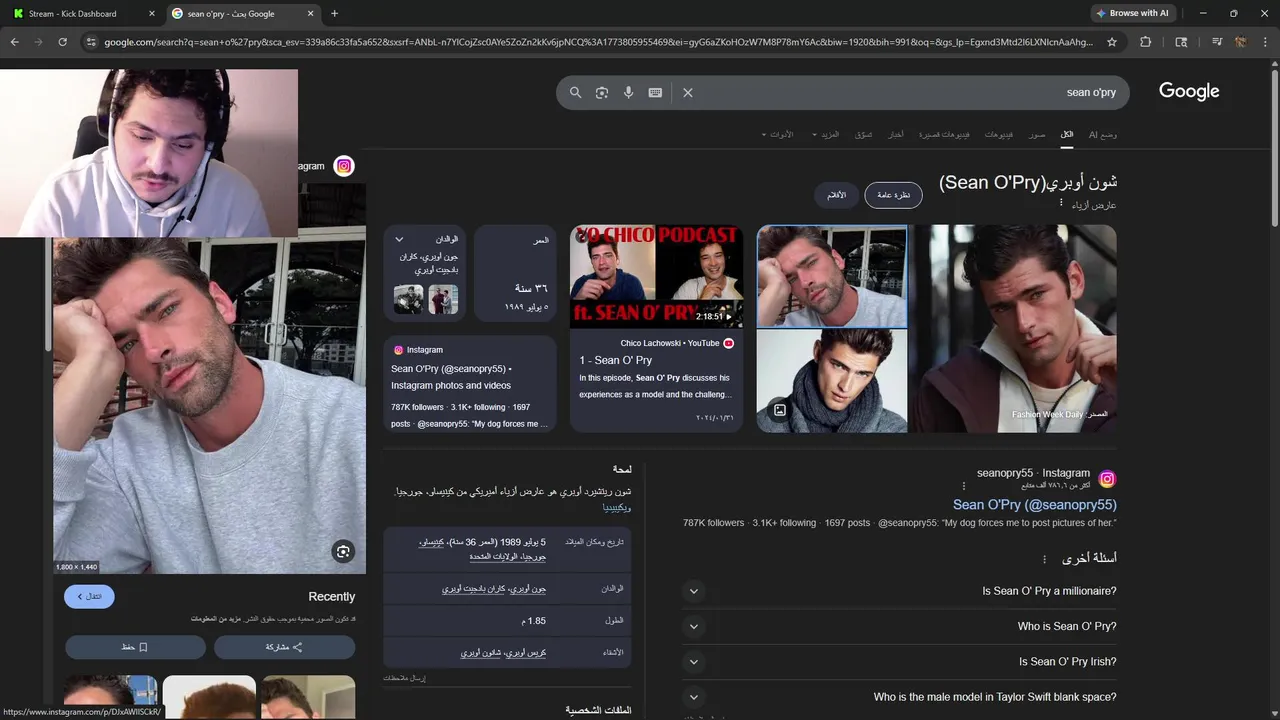Viewport: 1280px width, 720px height.
Task: Switch to the فيديوهات videos tab
Action: pos(998,134)
